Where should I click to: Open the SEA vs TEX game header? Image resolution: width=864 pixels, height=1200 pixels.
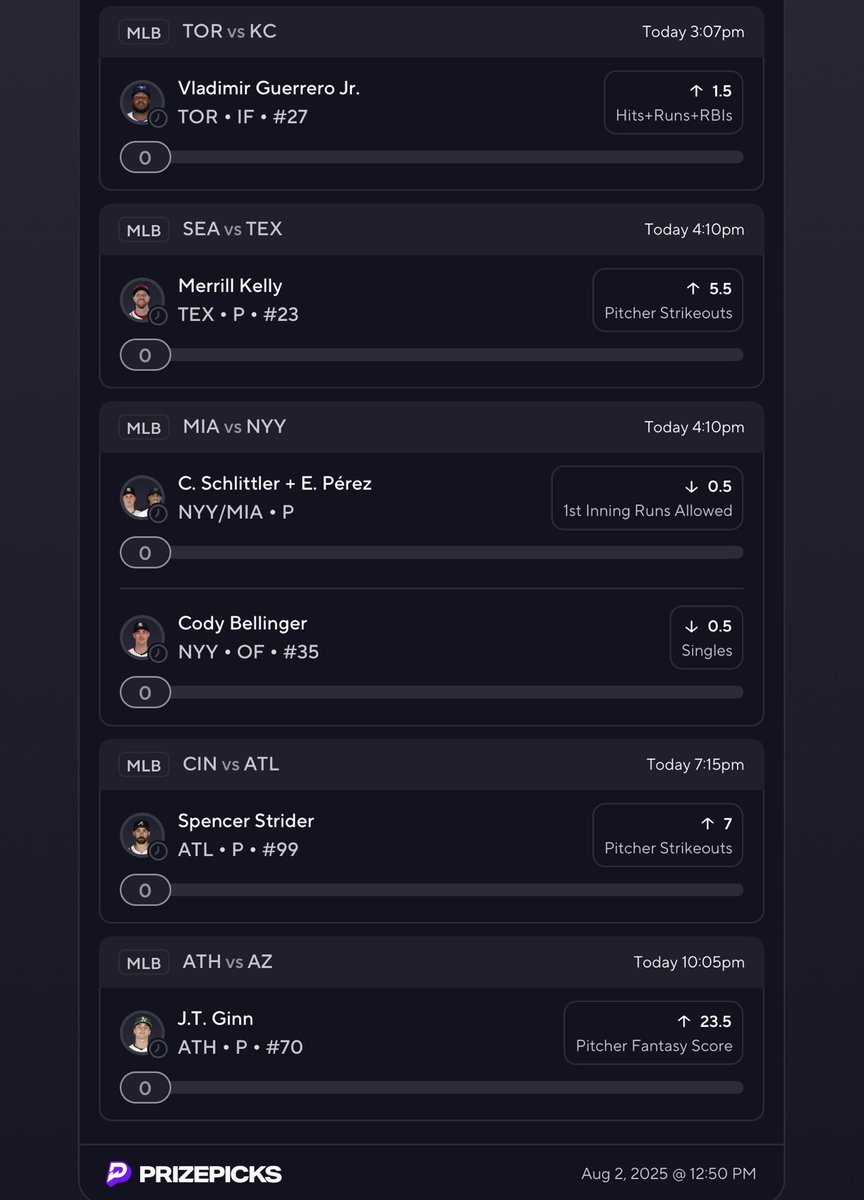(x=432, y=230)
